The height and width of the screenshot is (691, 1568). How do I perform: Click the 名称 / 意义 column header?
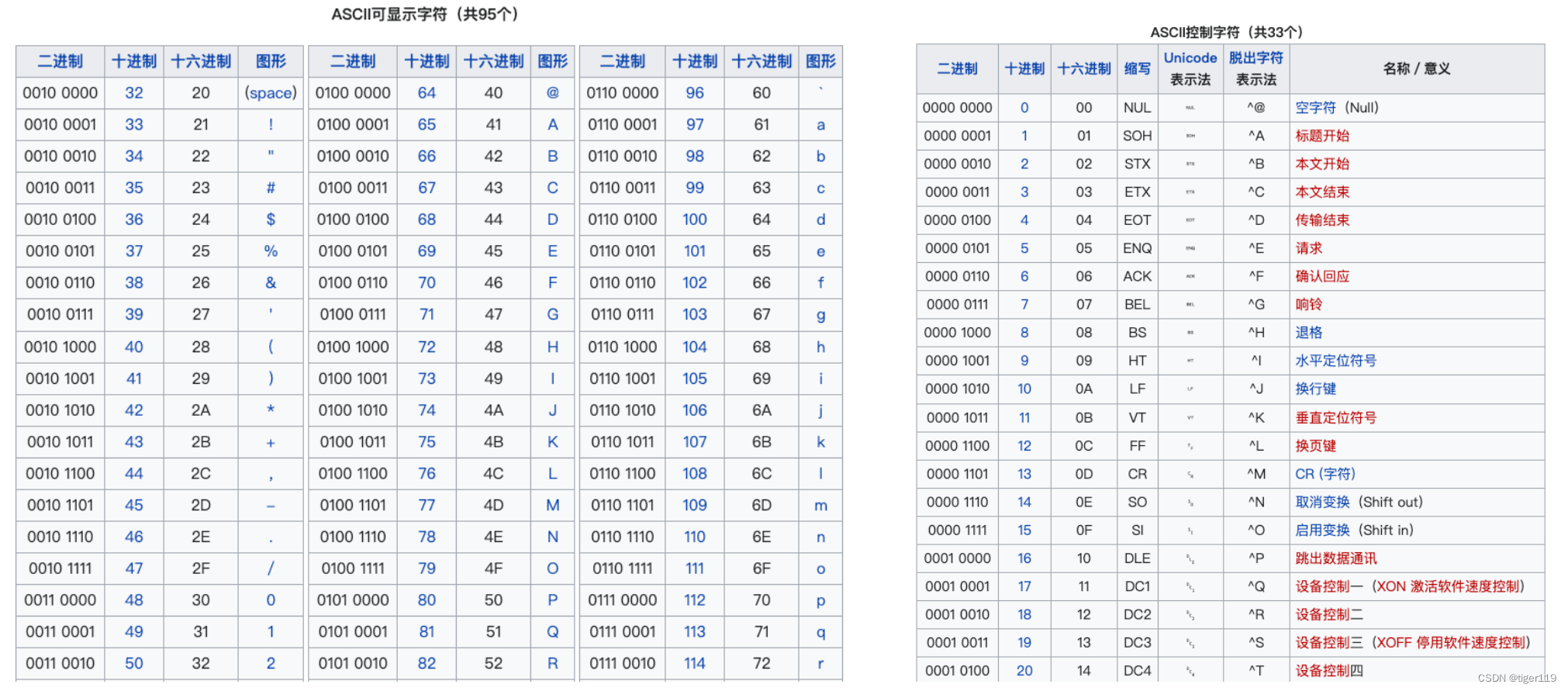tap(1417, 69)
